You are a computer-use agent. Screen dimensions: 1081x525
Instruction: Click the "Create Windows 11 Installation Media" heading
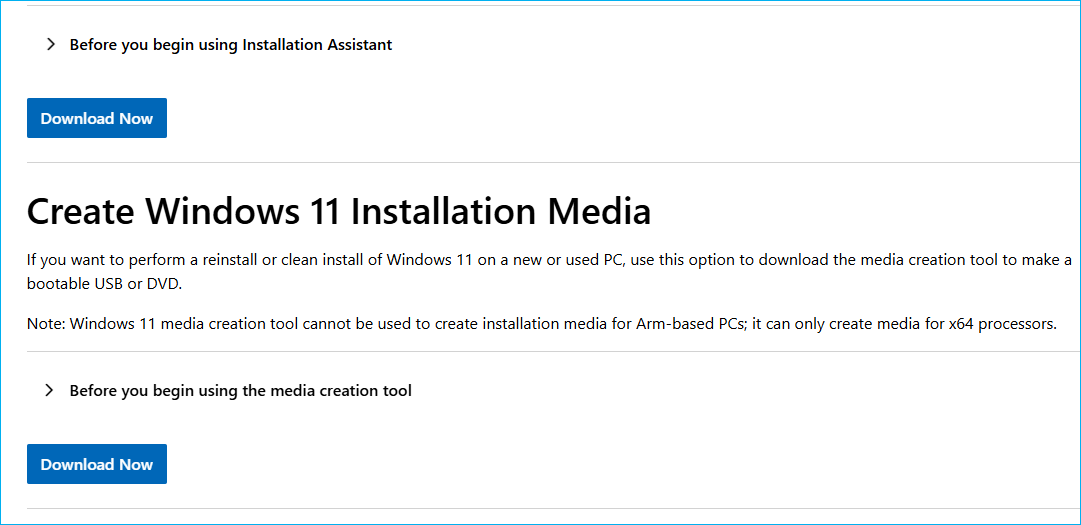coord(339,212)
